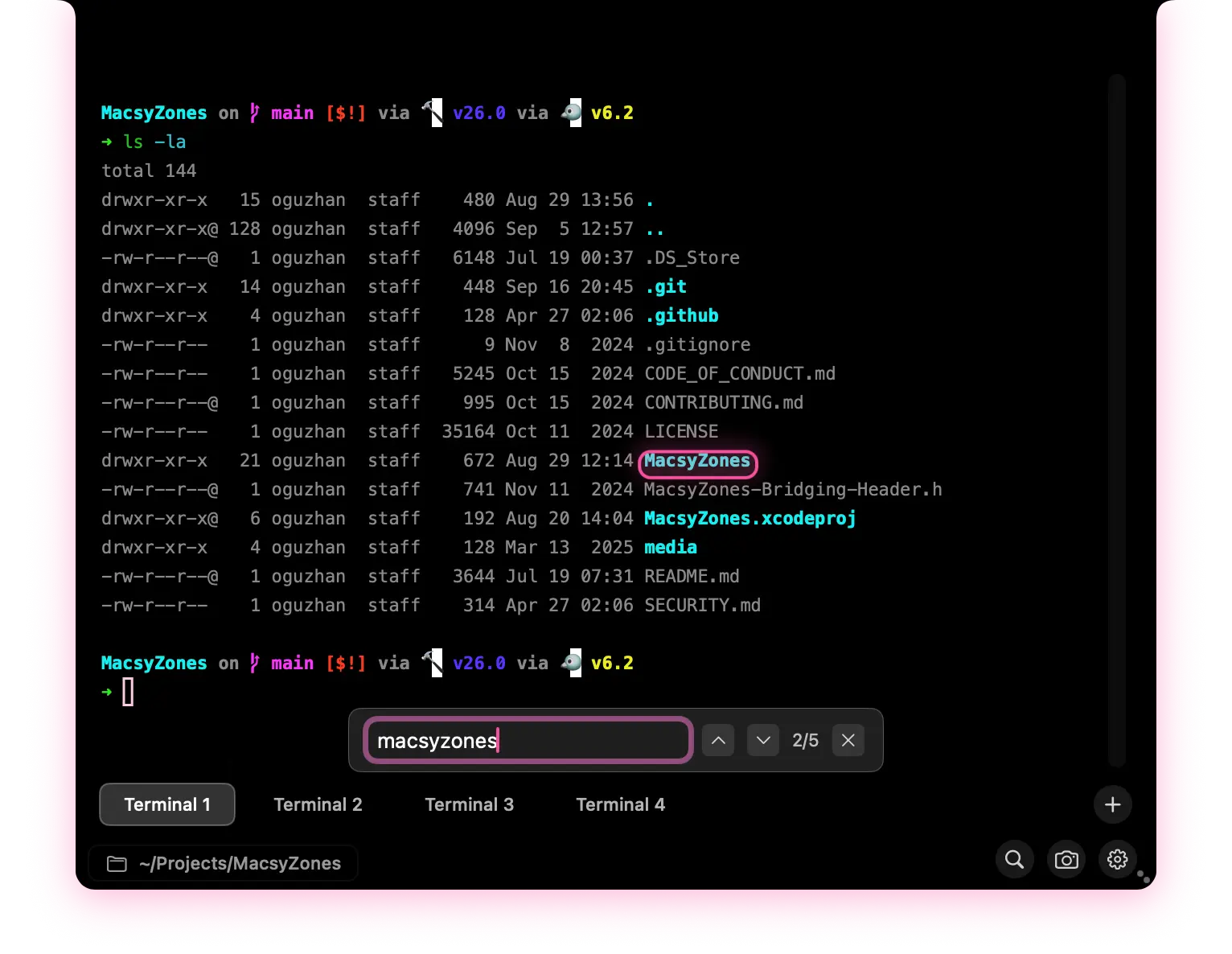Switch to the Terminal 2 tab
This screenshot has width=1232, height=954.
tap(318, 804)
